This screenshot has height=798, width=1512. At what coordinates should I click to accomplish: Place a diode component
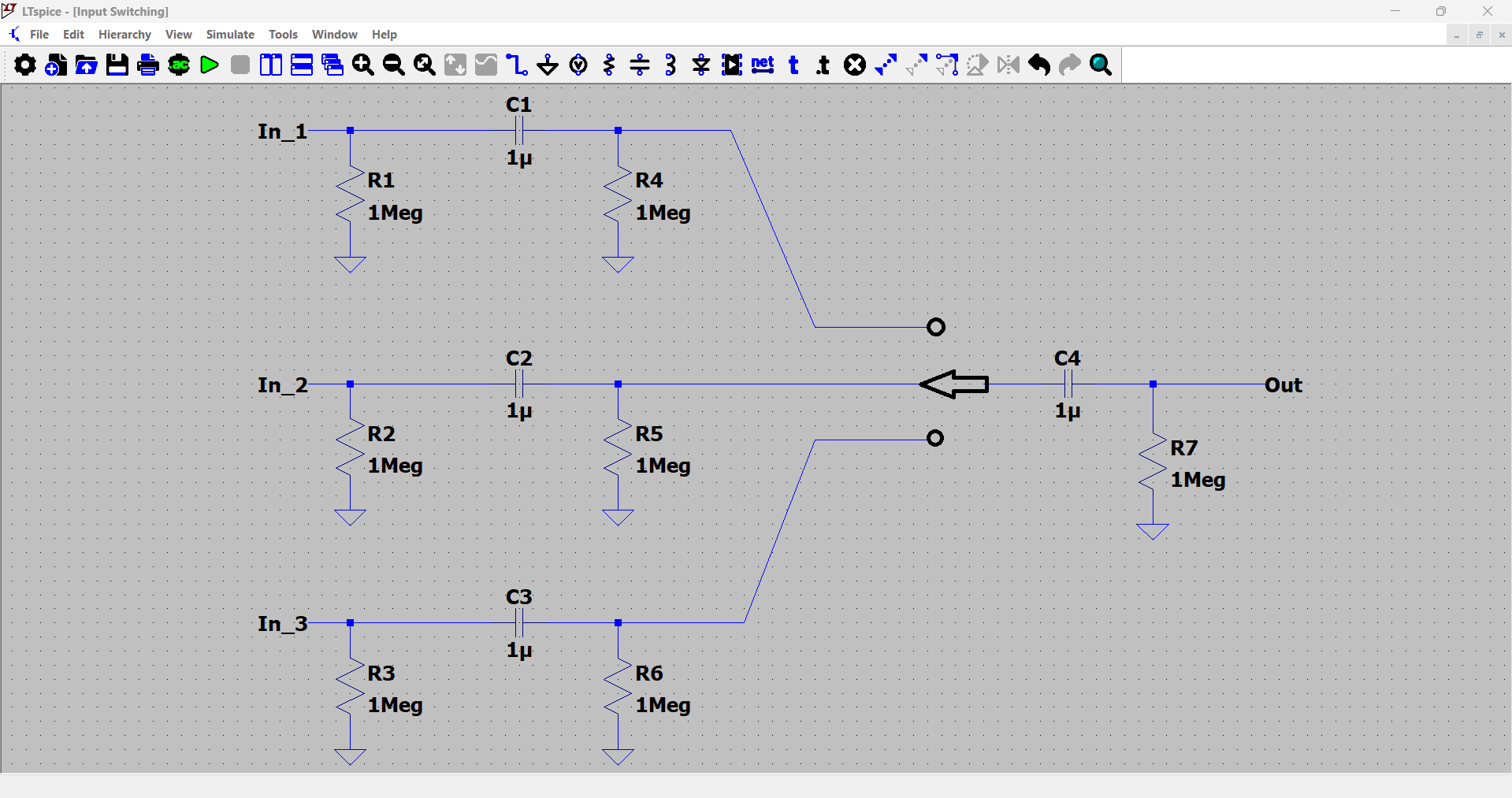(701, 65)
